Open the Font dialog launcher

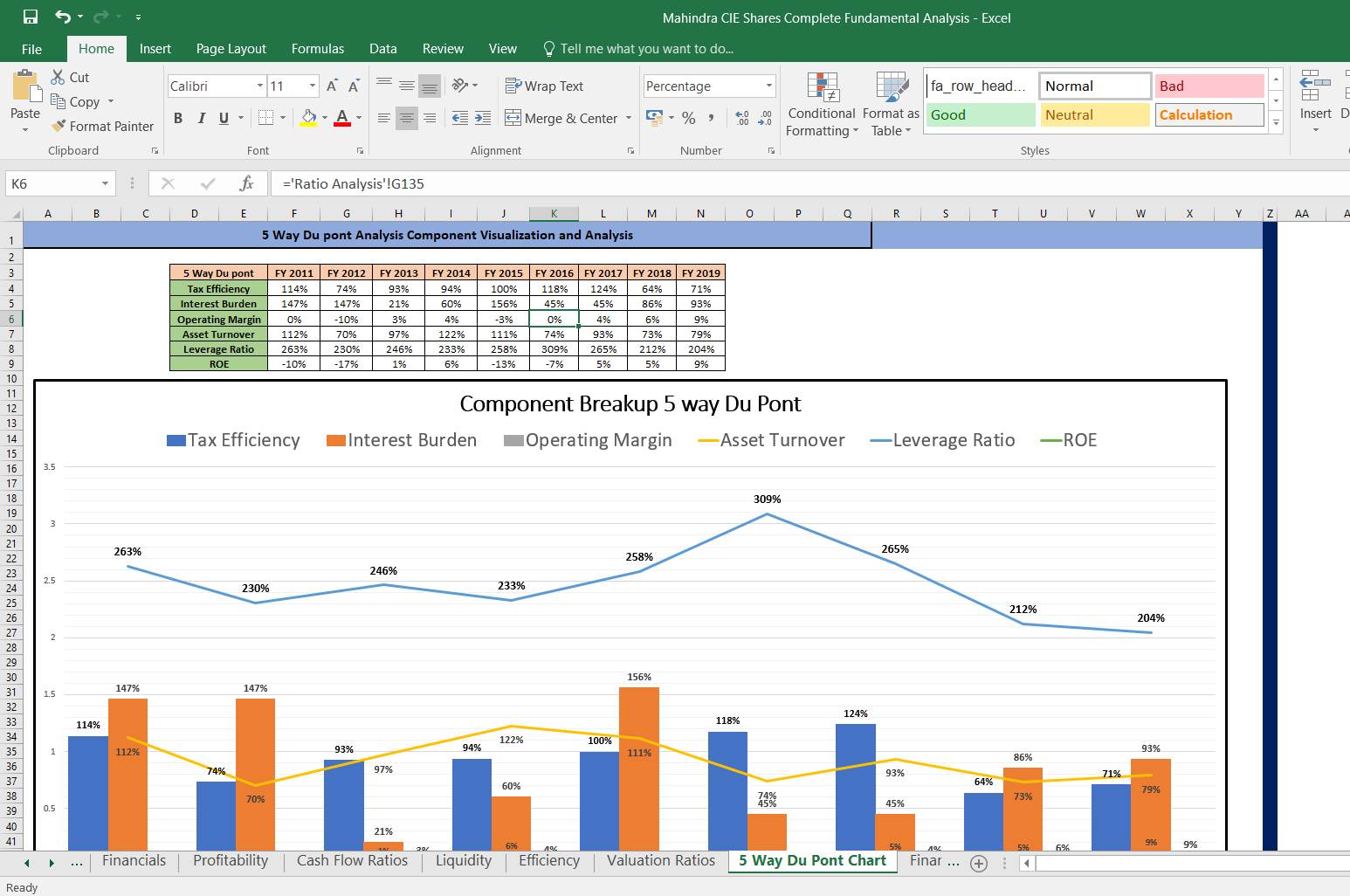[360, 151]
